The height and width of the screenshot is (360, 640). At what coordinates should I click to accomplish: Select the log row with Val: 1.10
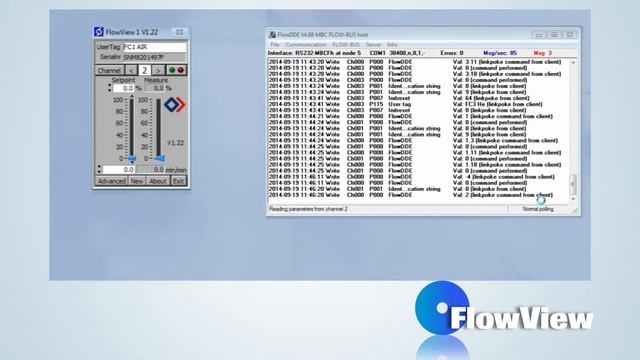tap(418, 164)
